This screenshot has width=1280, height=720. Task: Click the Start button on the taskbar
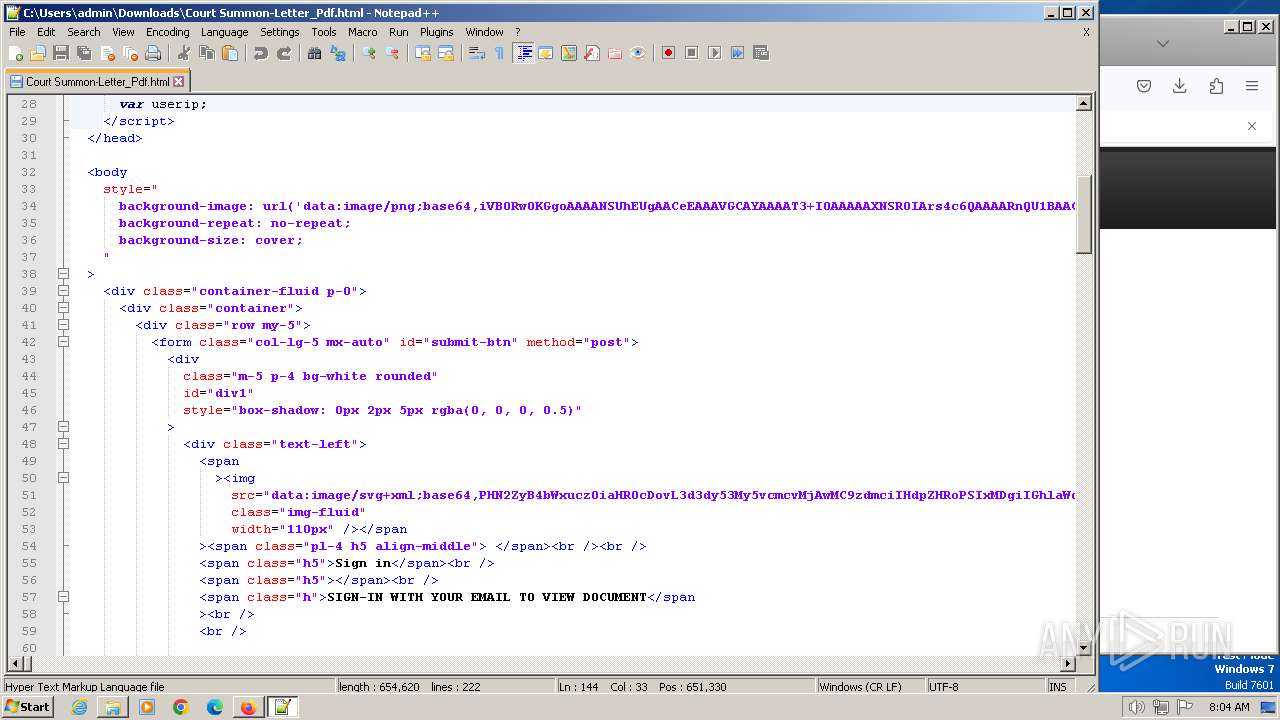point(28,707)
